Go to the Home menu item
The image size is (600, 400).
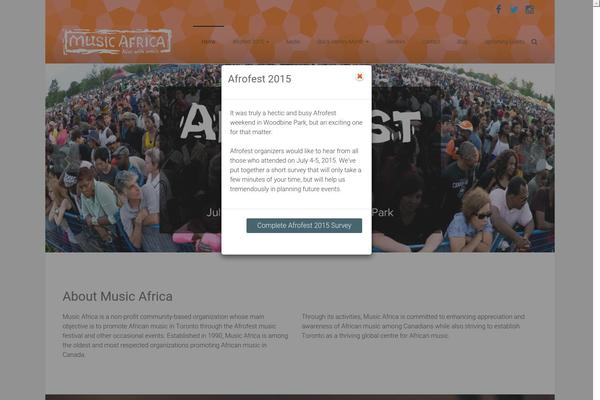(x=208, y=41)
